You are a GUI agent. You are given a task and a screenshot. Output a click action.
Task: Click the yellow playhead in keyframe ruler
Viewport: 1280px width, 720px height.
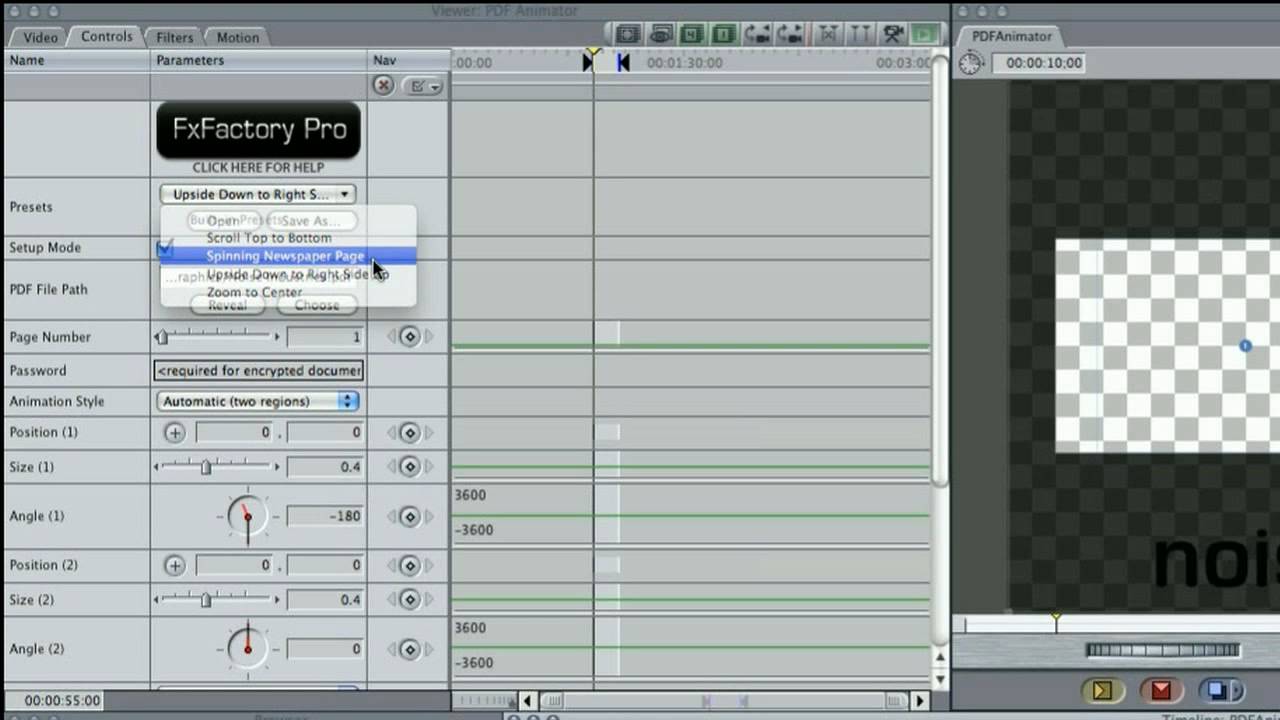pyautogui.click(x=593, y=52)
